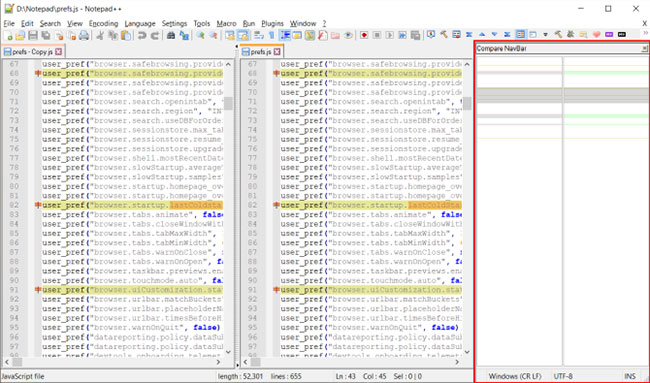
Task: Create a new document with the New icon
Action: tap(7, 35)
